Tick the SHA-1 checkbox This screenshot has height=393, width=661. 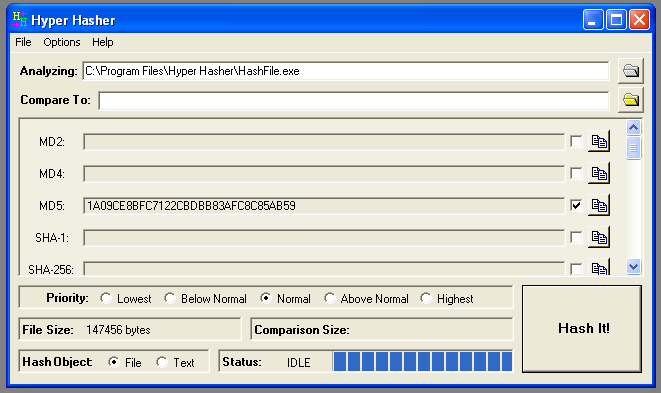click(x=576, y=237)
